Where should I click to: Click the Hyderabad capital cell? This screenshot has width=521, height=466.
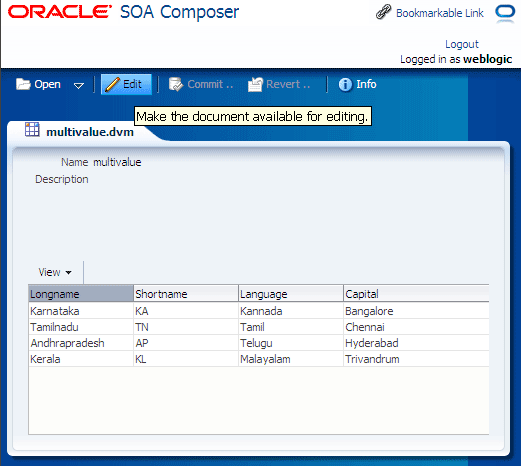coord(416,343)
